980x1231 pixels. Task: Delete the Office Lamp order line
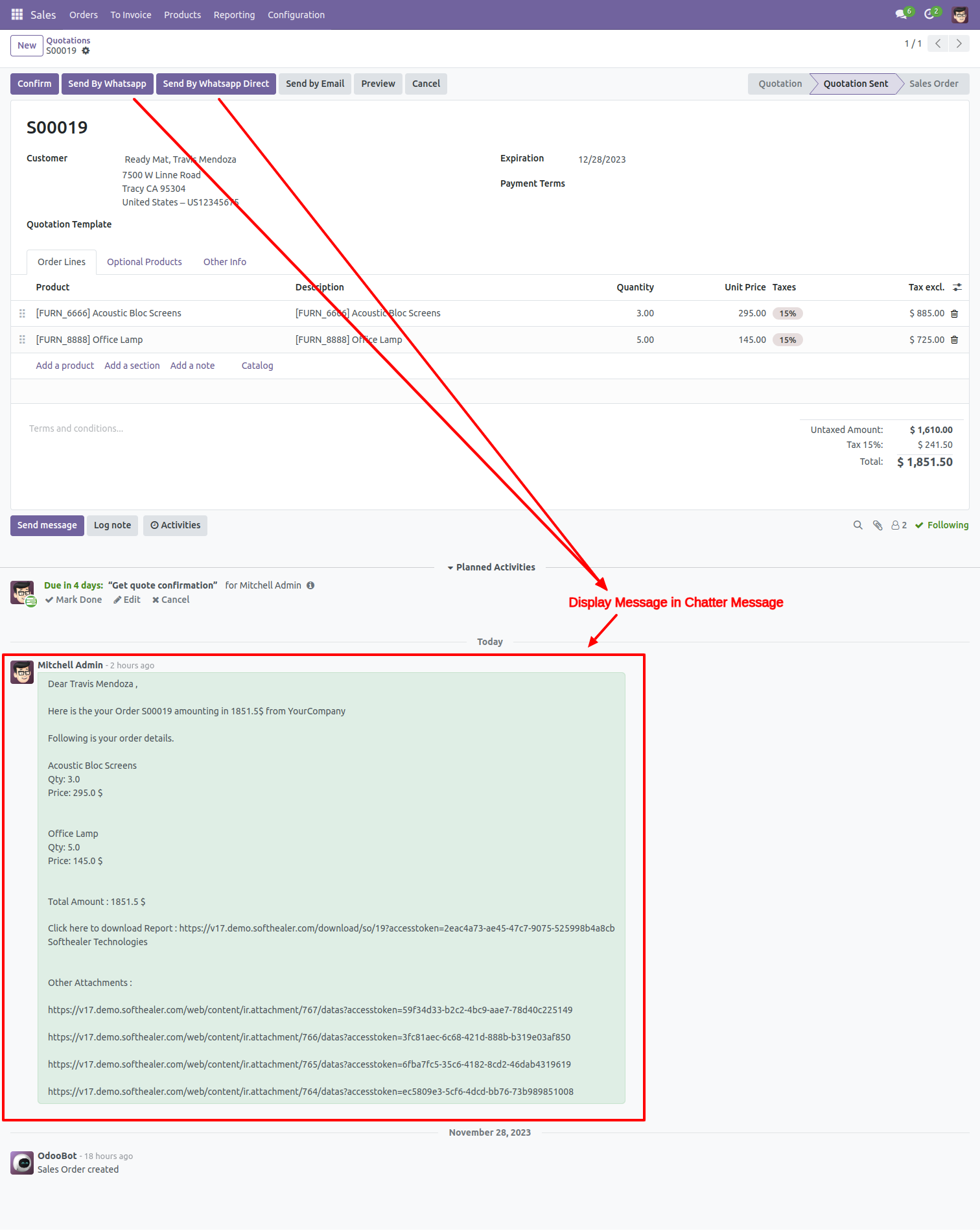[x=954, y=340]
